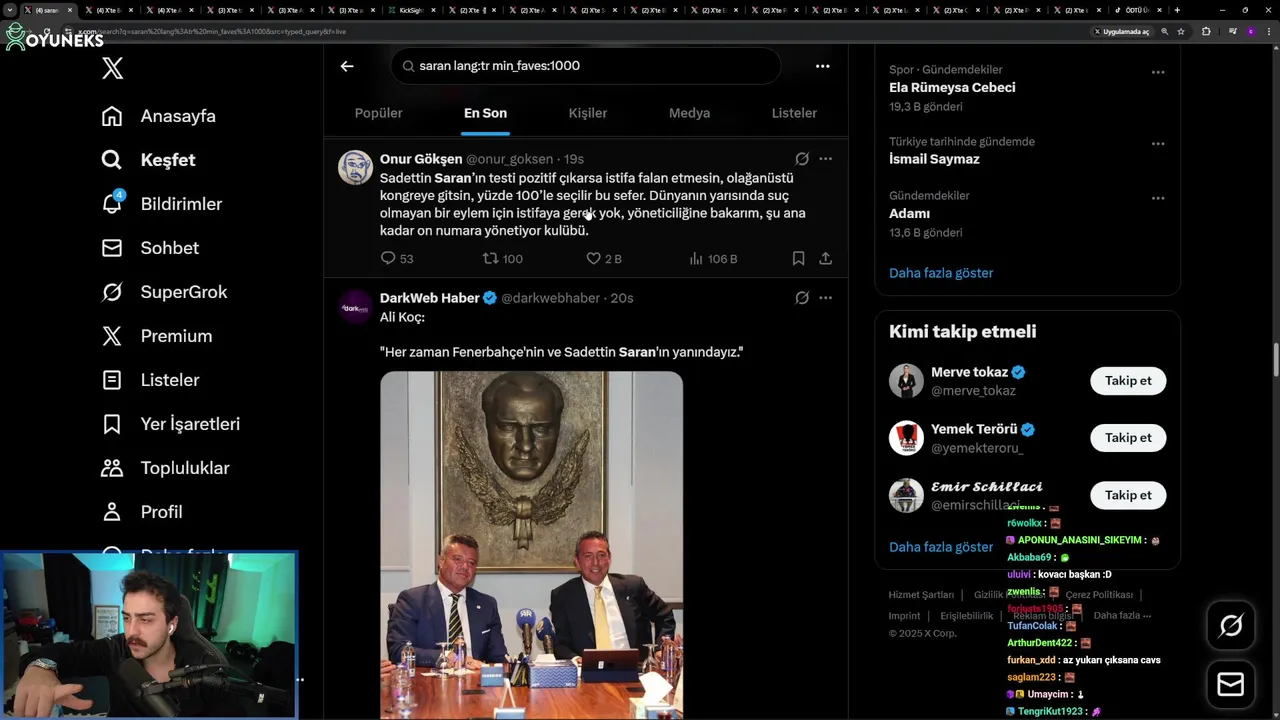Click the Anasayfa house icon
This screenshot has height=720, width=1280.
tap(112, 116)
